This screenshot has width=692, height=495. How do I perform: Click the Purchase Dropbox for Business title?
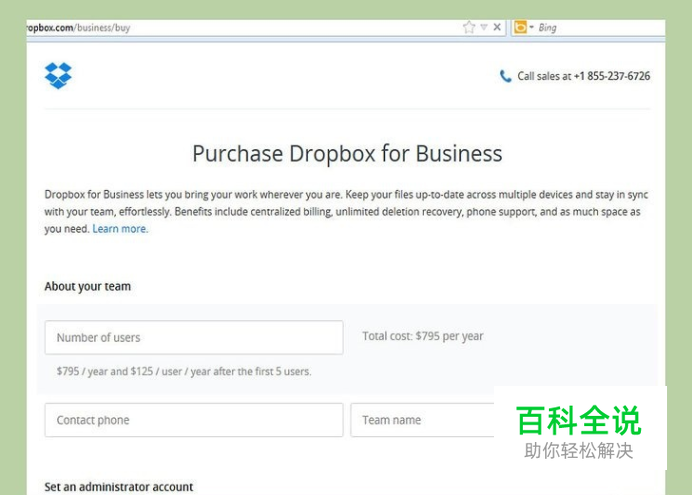[x=347, y=154]
